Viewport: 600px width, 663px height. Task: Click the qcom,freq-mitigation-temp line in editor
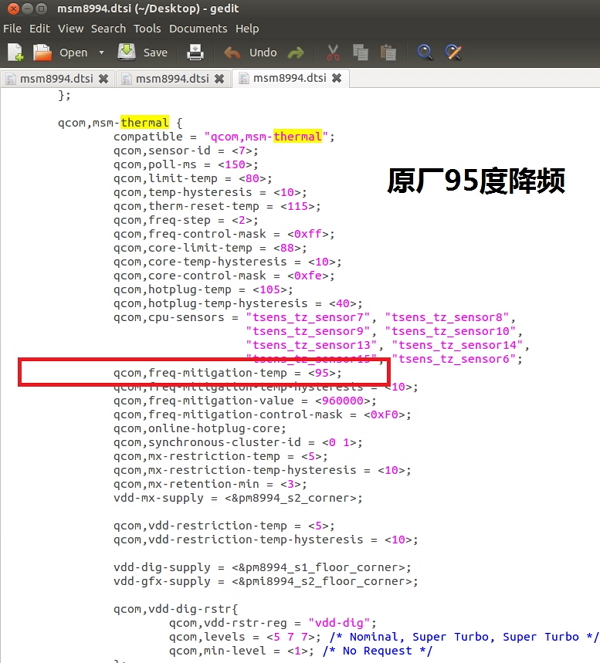coord(226,373)
